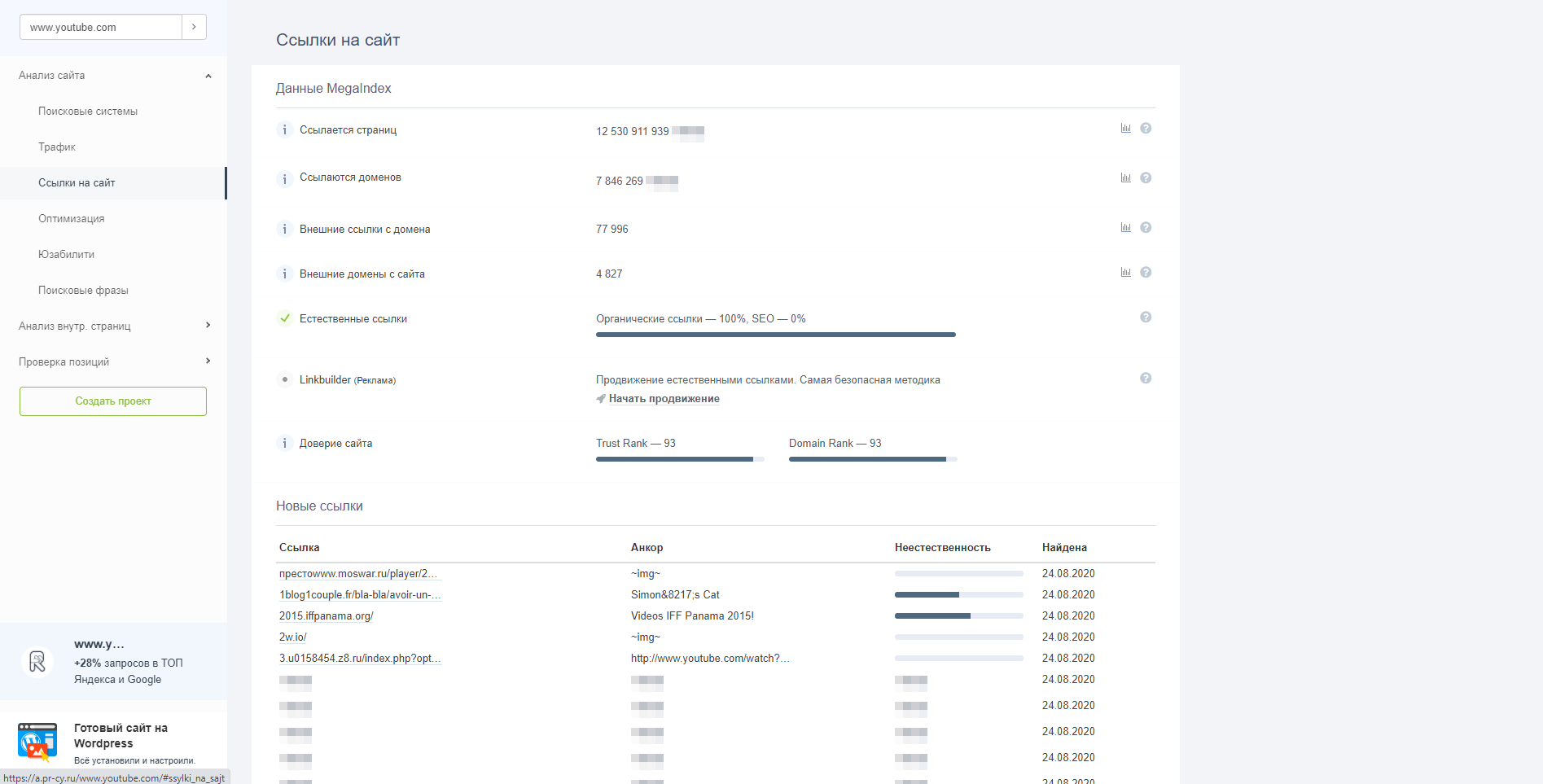
Task: Open the chart for Ссылается страниц row
Action: (1125, 128)
